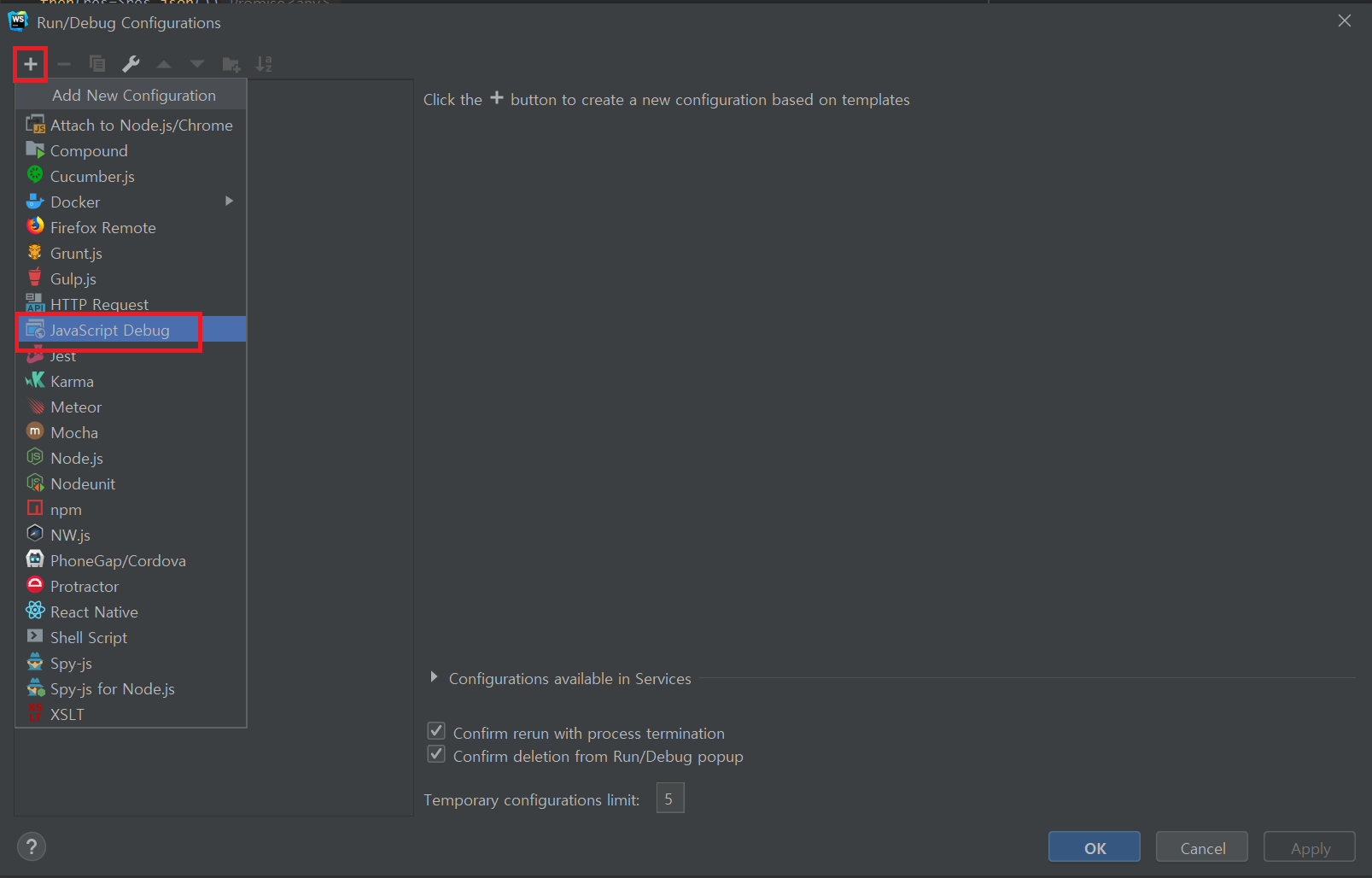Choose NW.js configuration type
The height and width of the screenshot is (878, 1372).
(131, 535)
